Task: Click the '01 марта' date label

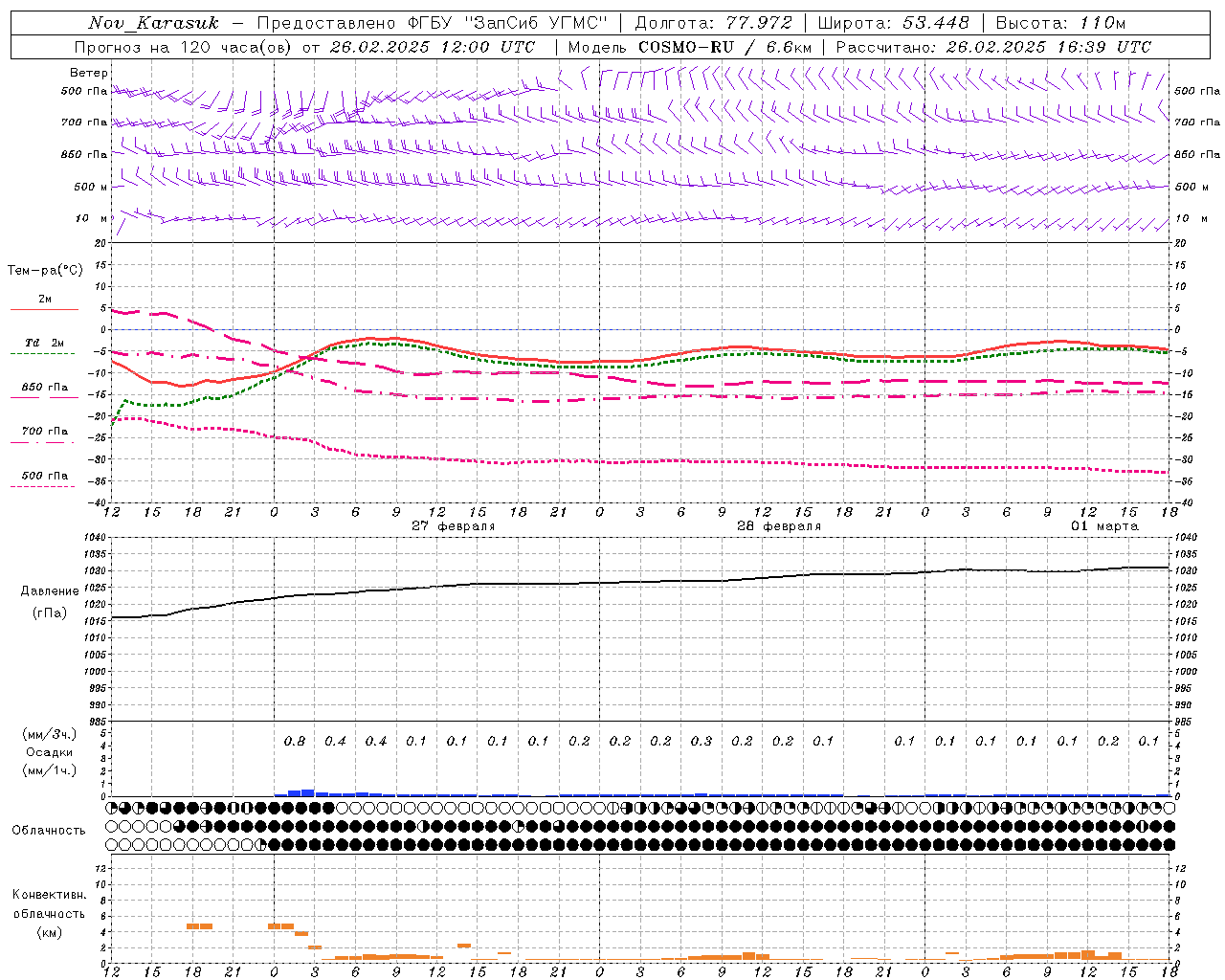Action: [1104, 526]
